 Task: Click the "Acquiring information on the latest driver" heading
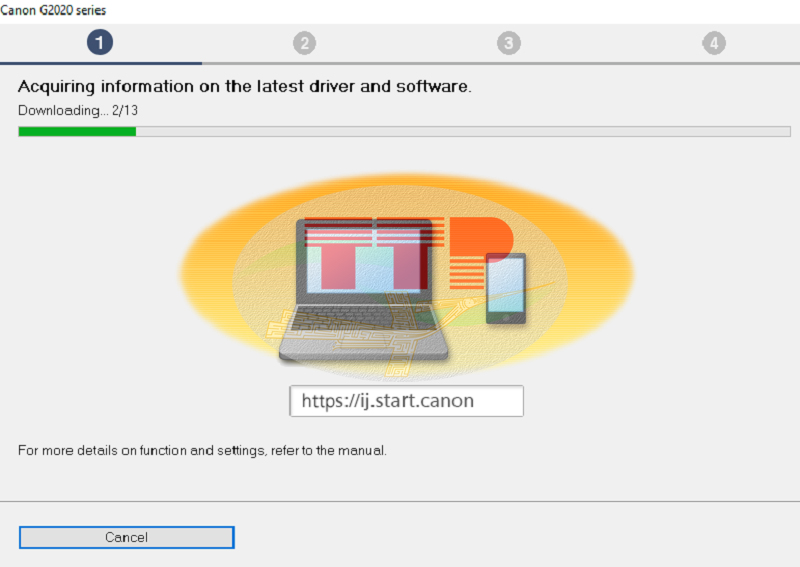point(244,86)
